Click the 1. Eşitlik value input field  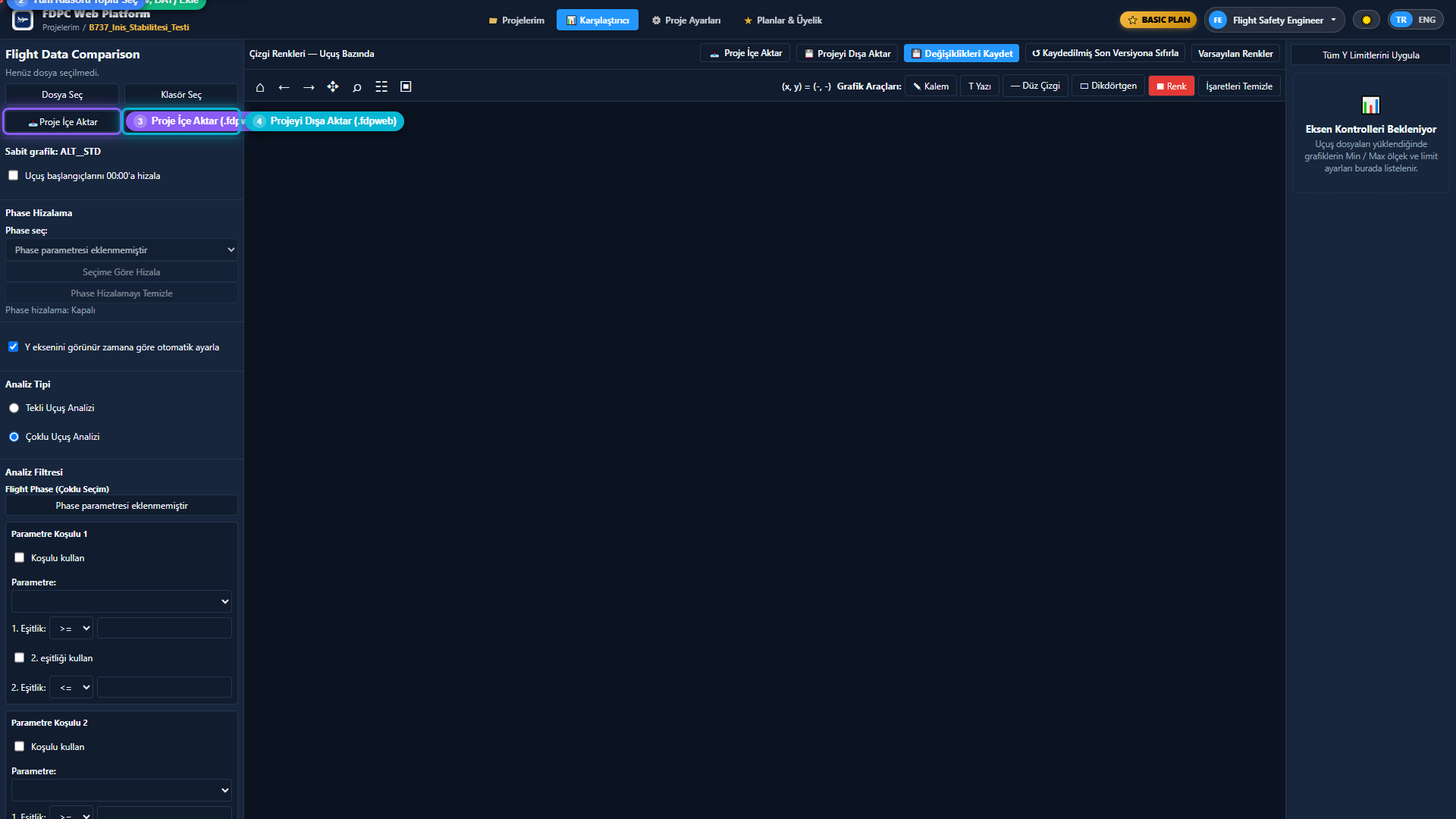click(x=165, y=629)
